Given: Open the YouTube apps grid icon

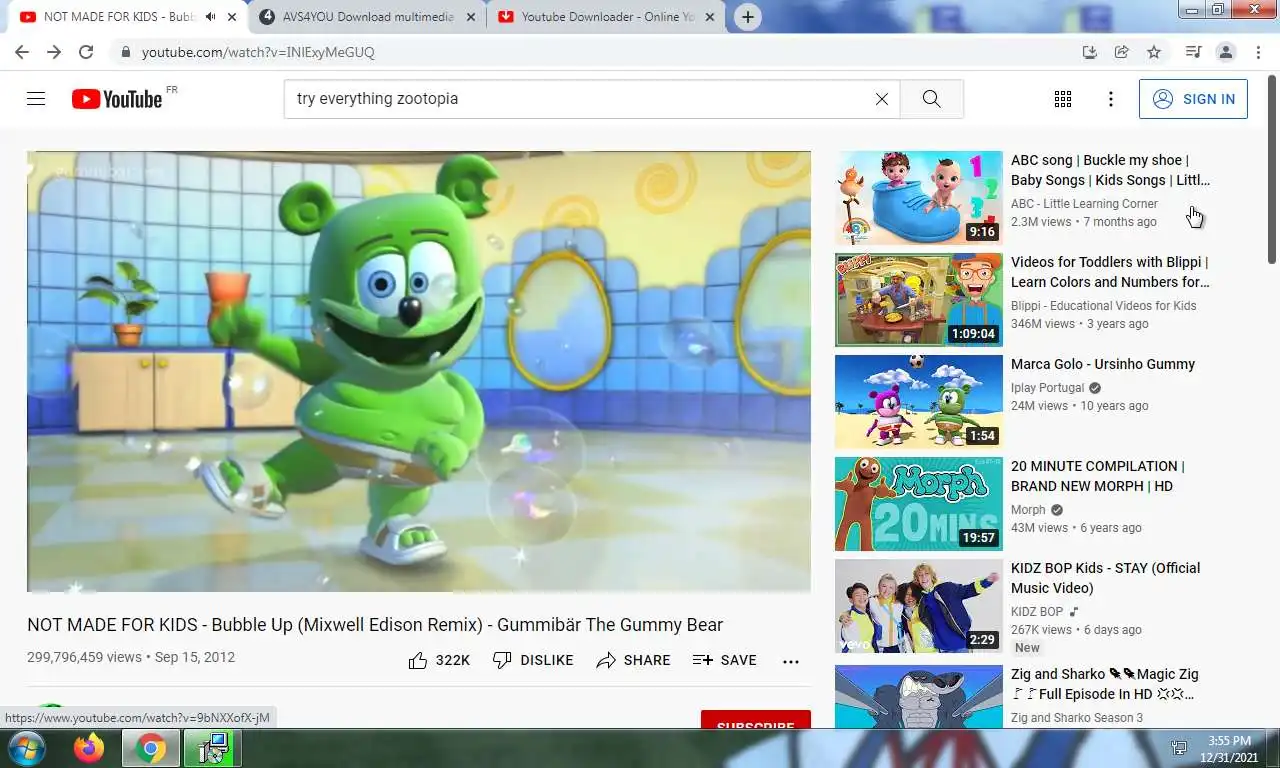Looking at the screenshot, I should coord(1063,99).
